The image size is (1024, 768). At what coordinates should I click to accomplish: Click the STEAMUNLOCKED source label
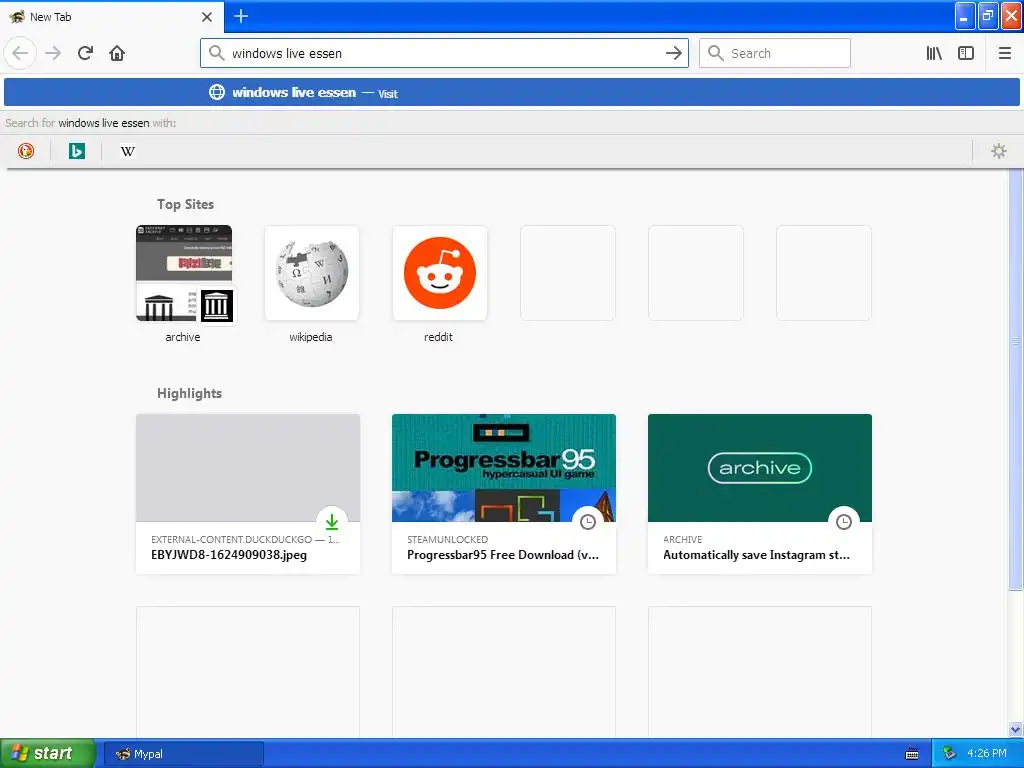tap(447, 539)
